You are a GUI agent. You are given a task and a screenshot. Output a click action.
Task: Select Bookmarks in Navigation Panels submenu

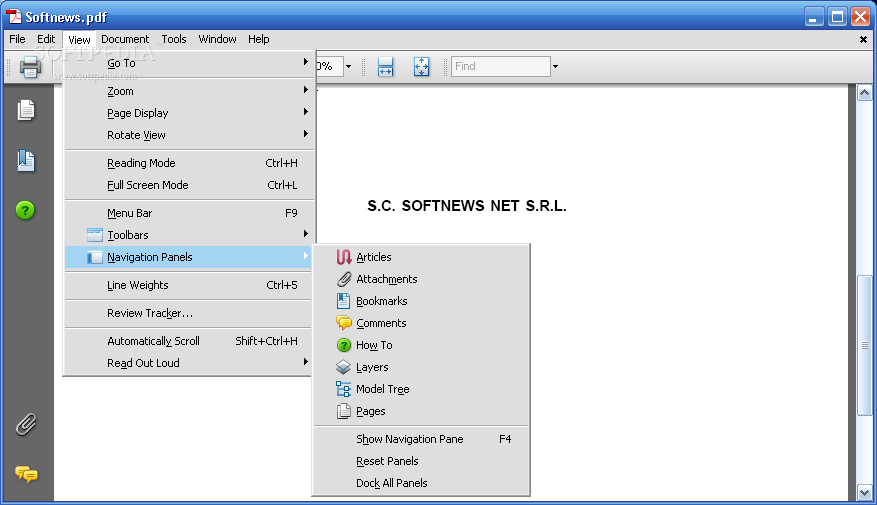click(x=421, y=301)
